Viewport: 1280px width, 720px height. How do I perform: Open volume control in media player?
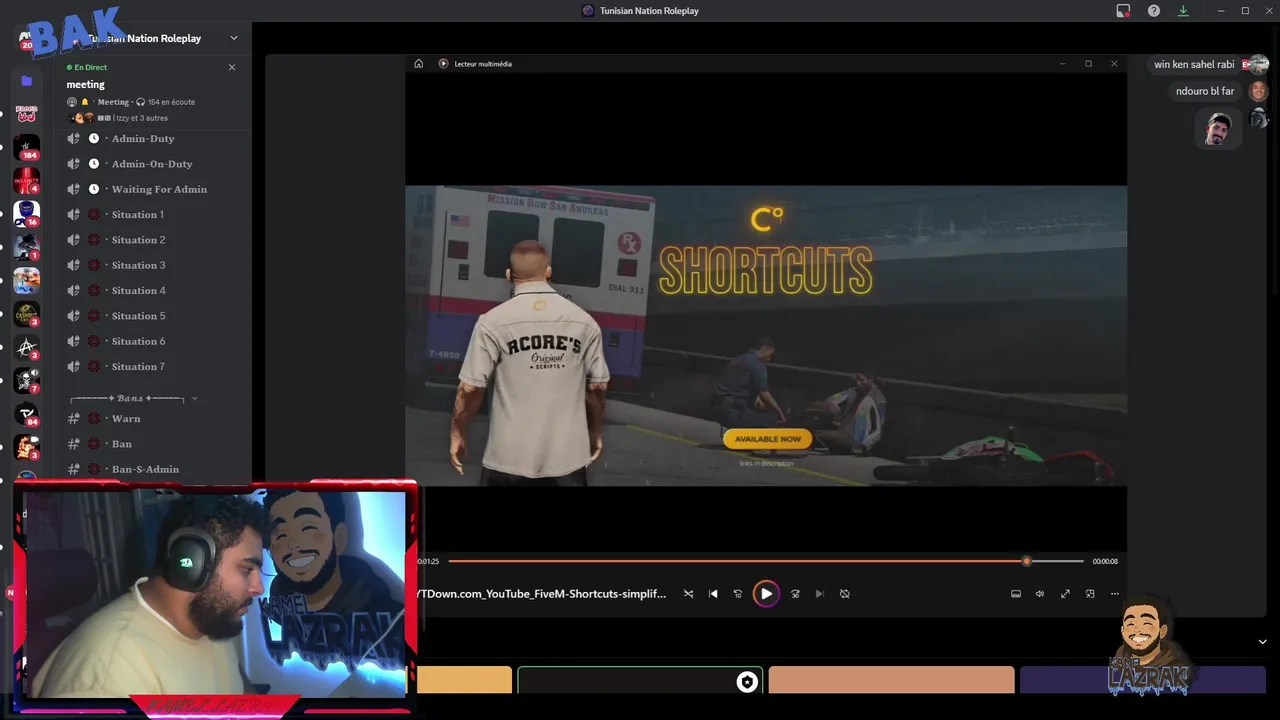[1040, 594]
